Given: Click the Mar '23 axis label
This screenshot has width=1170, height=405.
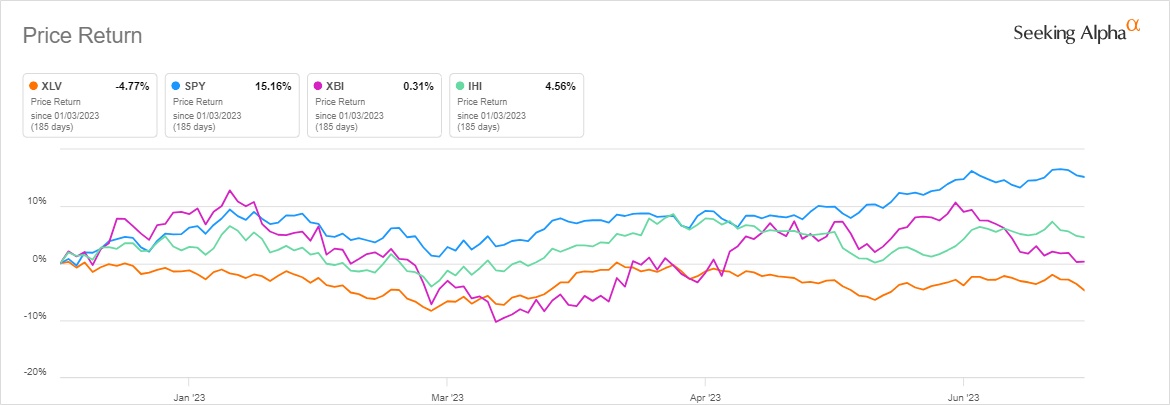Looking at the screenshot, I should tap(447, 397).
